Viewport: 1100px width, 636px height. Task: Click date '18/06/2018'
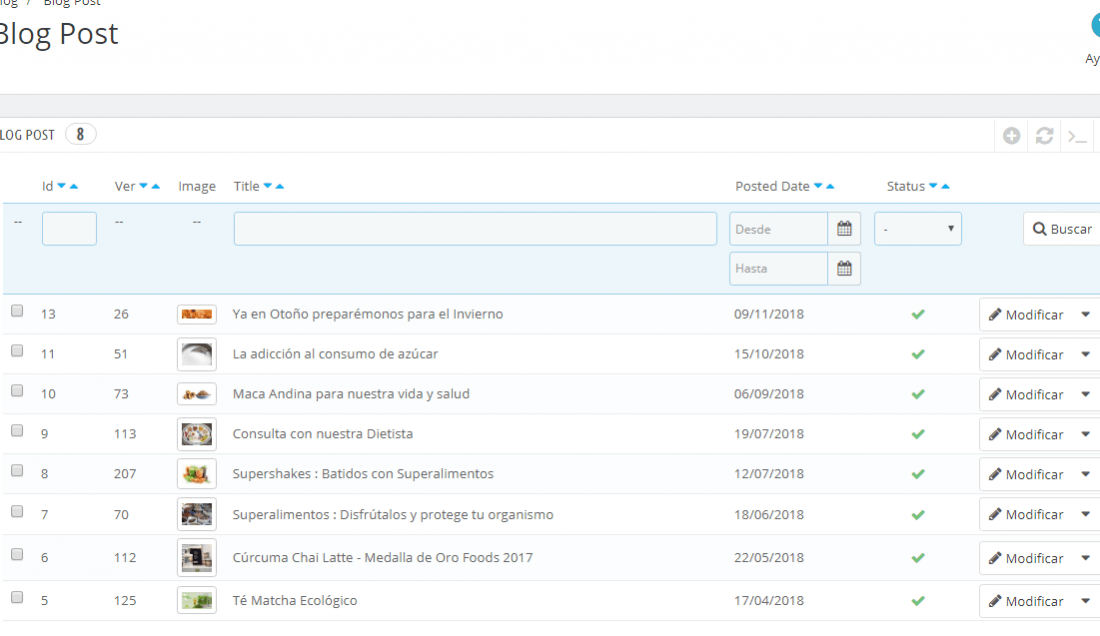click(769, 515)
